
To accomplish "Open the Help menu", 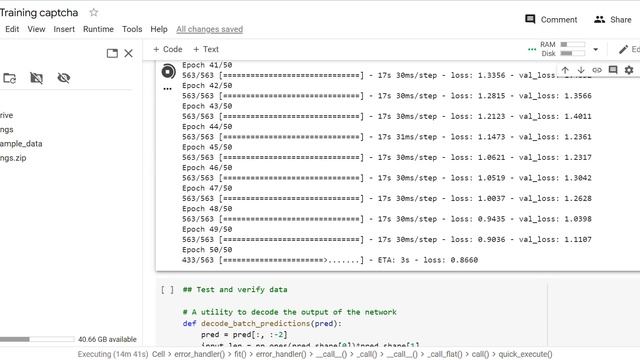I will click(x=159, y=29).
